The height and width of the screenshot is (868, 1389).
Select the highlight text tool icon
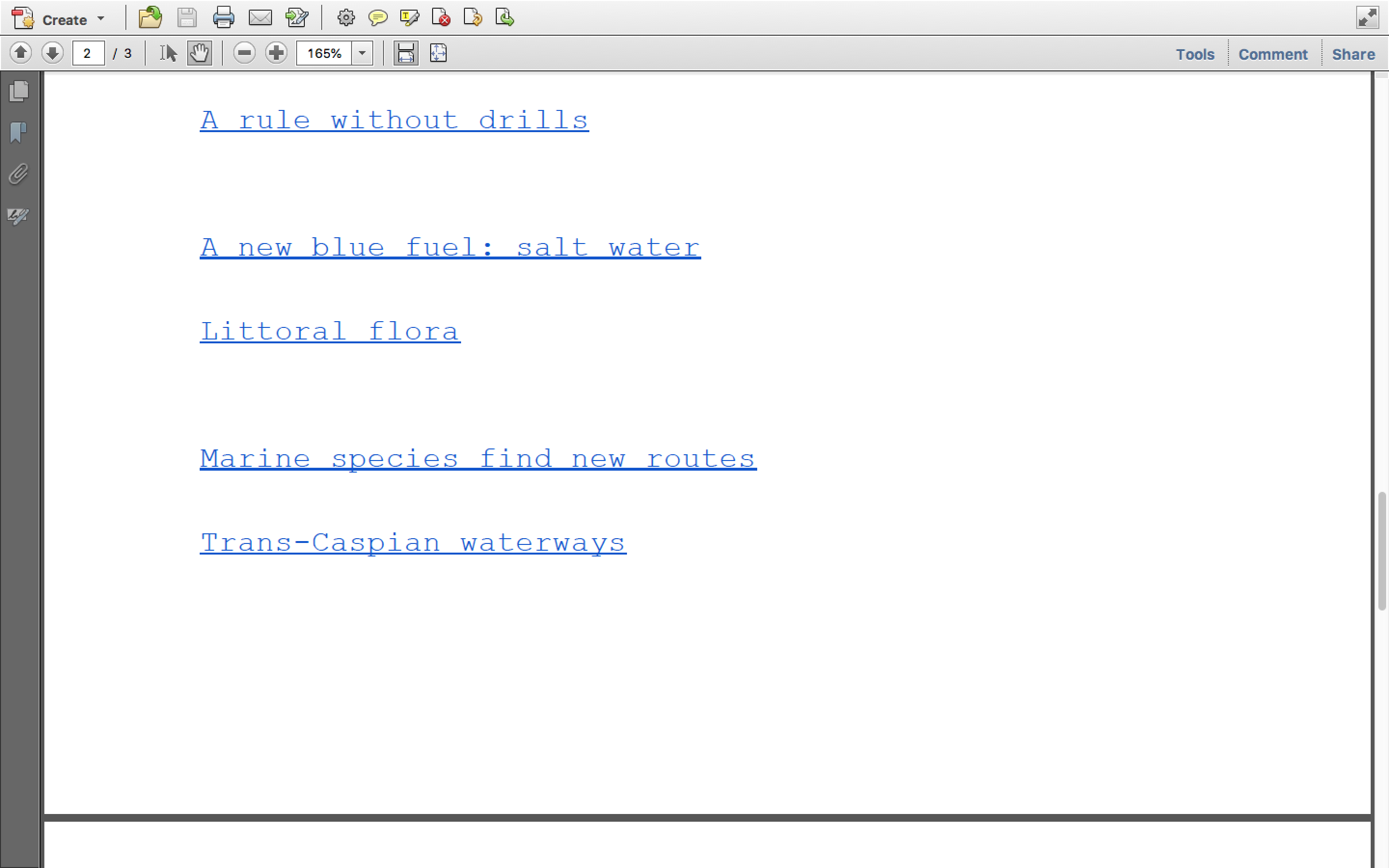click(x=409, y=18)
